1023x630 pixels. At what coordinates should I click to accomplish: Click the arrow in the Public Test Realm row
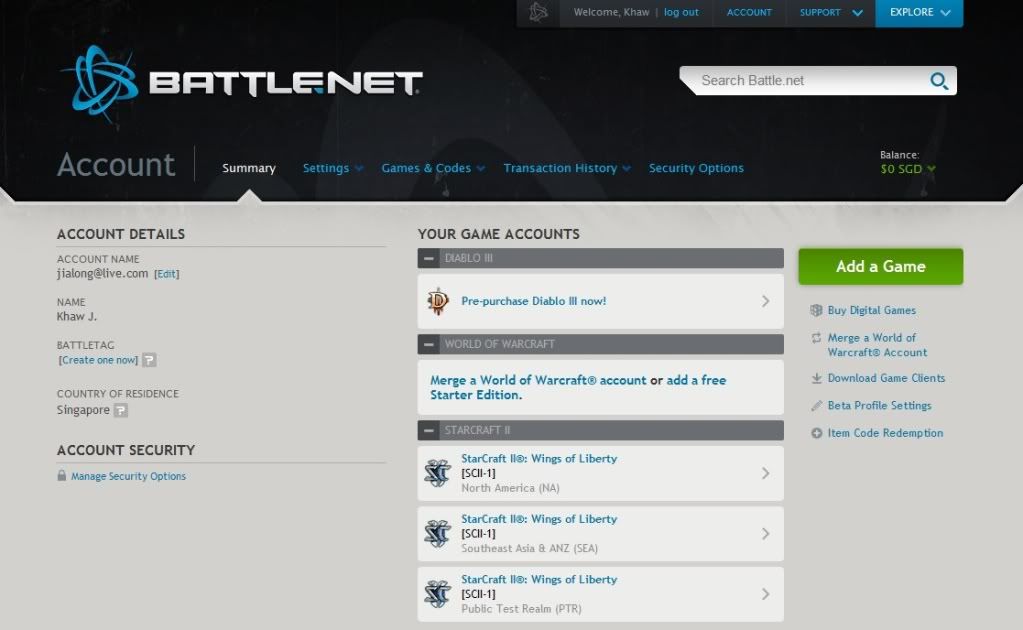tap(765, 594)
